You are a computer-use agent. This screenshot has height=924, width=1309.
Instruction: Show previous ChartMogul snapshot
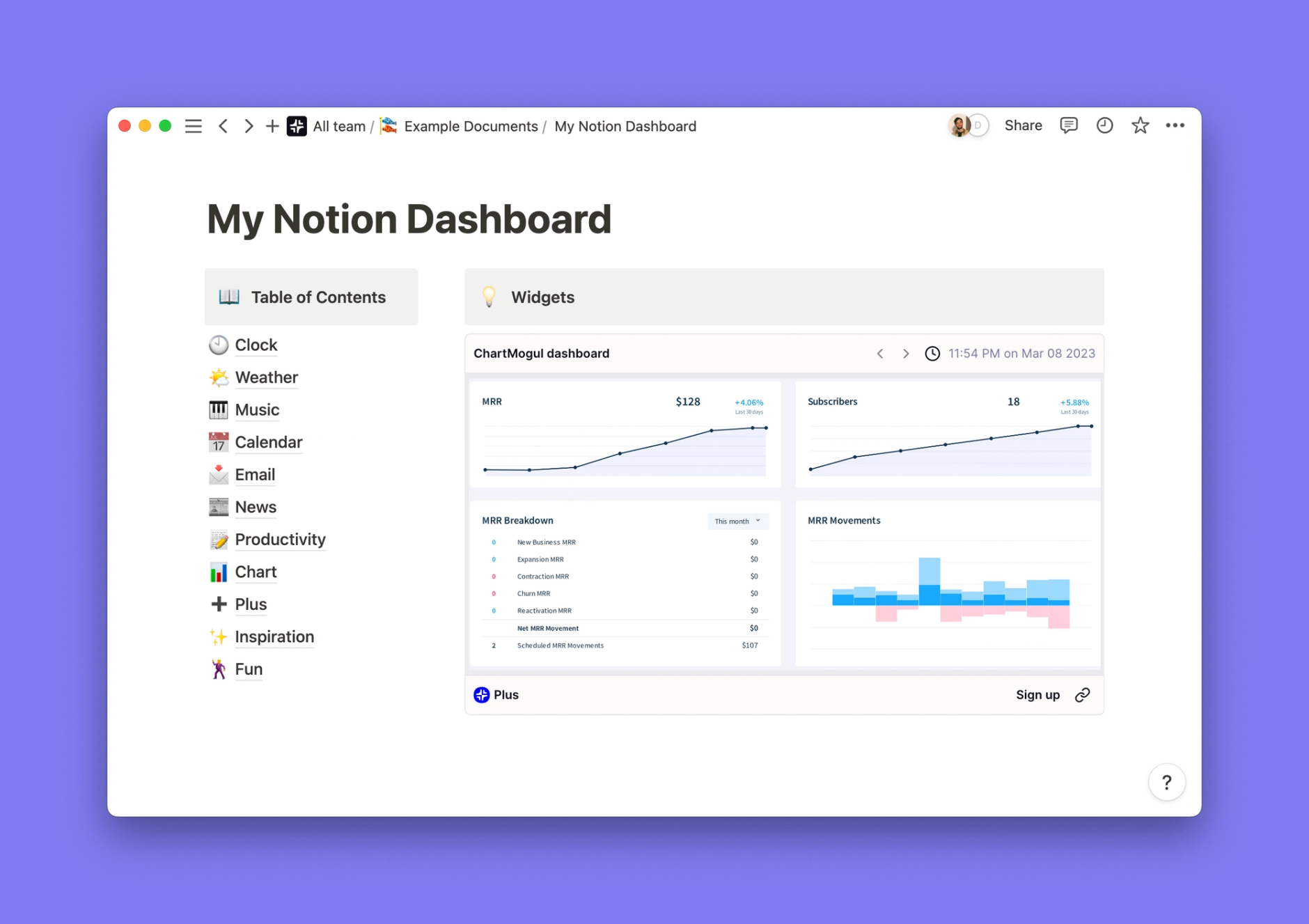880,354
